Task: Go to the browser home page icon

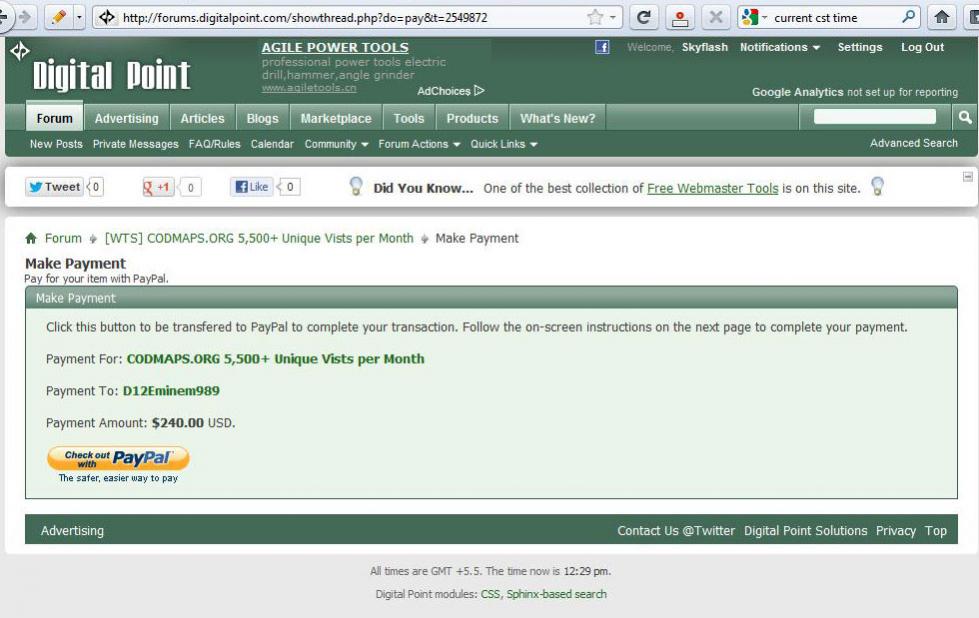Action: pos(942,17)
